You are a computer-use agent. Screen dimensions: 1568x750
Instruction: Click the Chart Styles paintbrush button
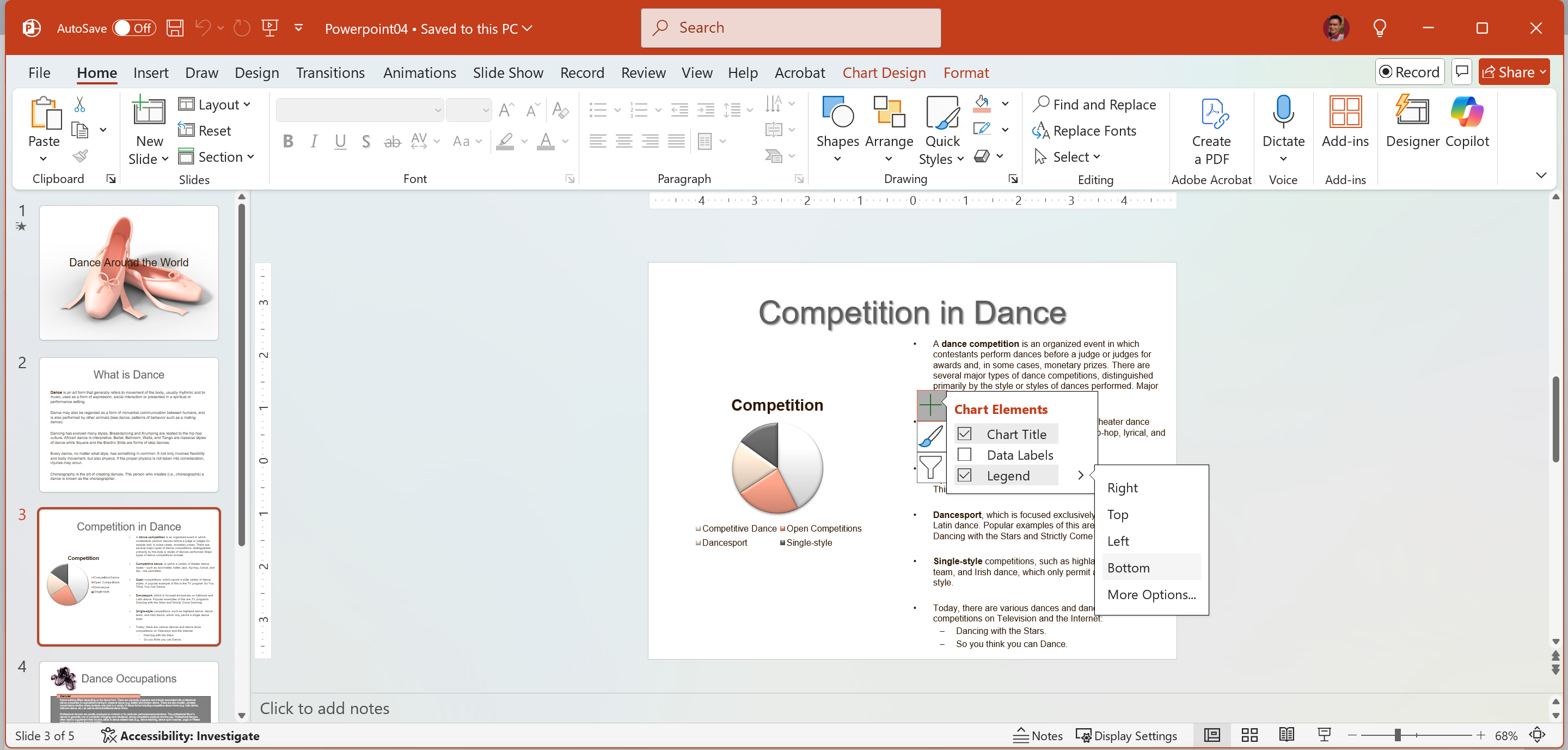(x=930, y=436)
